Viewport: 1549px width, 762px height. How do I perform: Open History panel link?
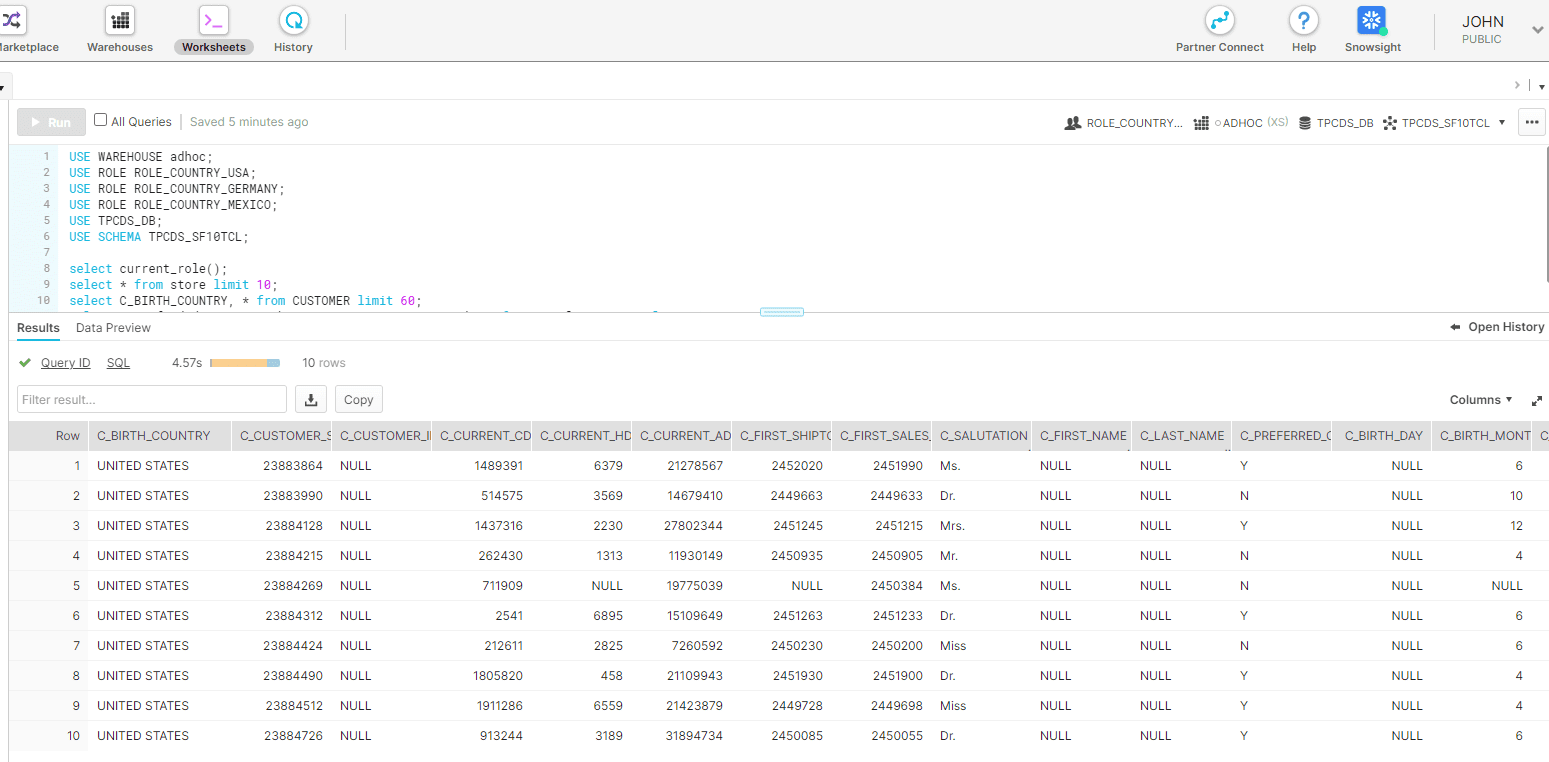(x=1497, y=327)
